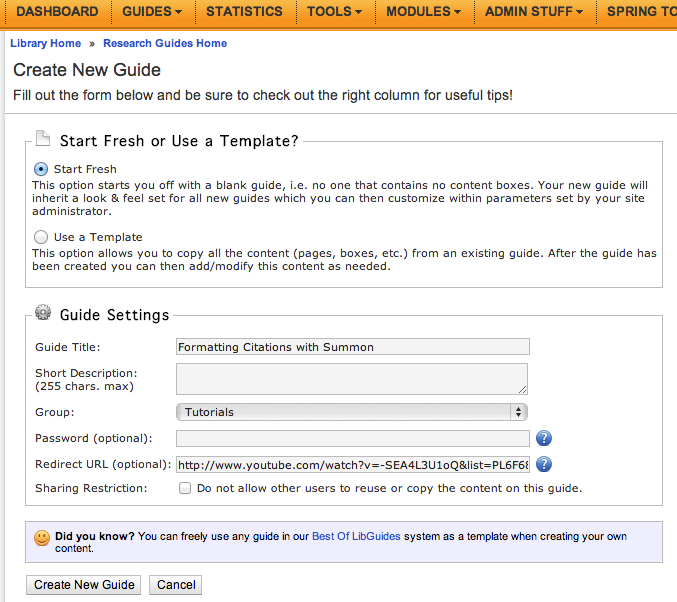The image size is (677, 602).
Task: Open the Admin Stuff menu
Action: click(535, 12)
